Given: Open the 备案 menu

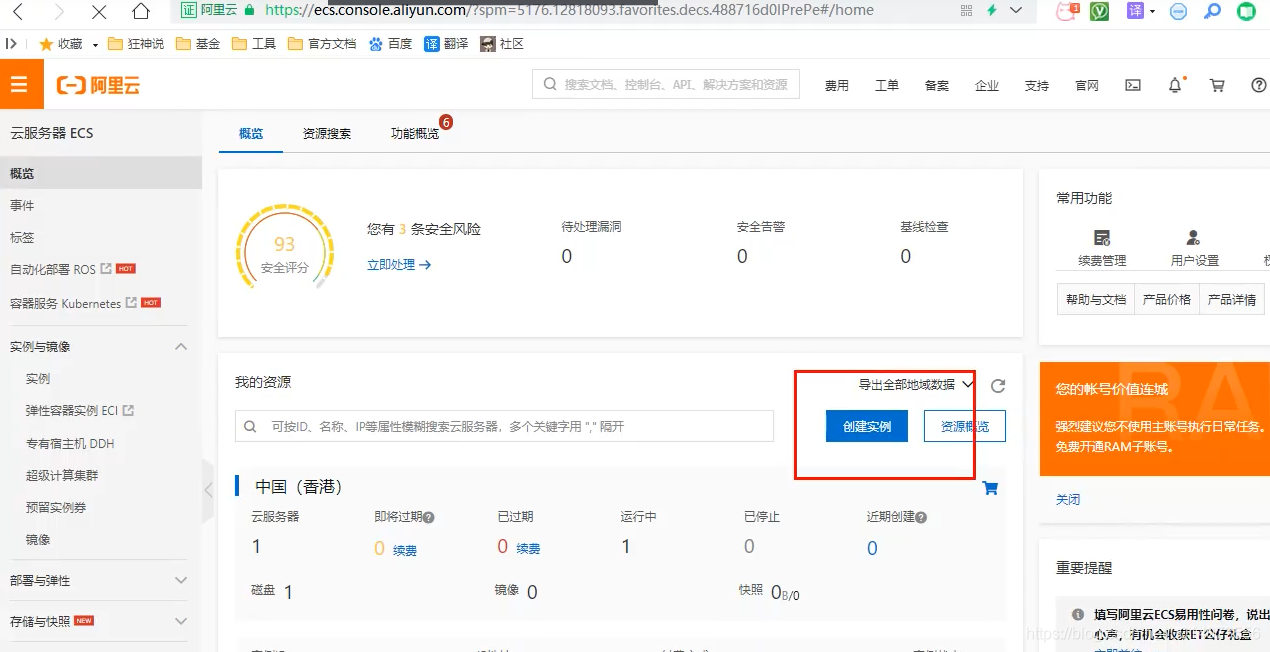Looking at the screenshot, I should 937,86.
